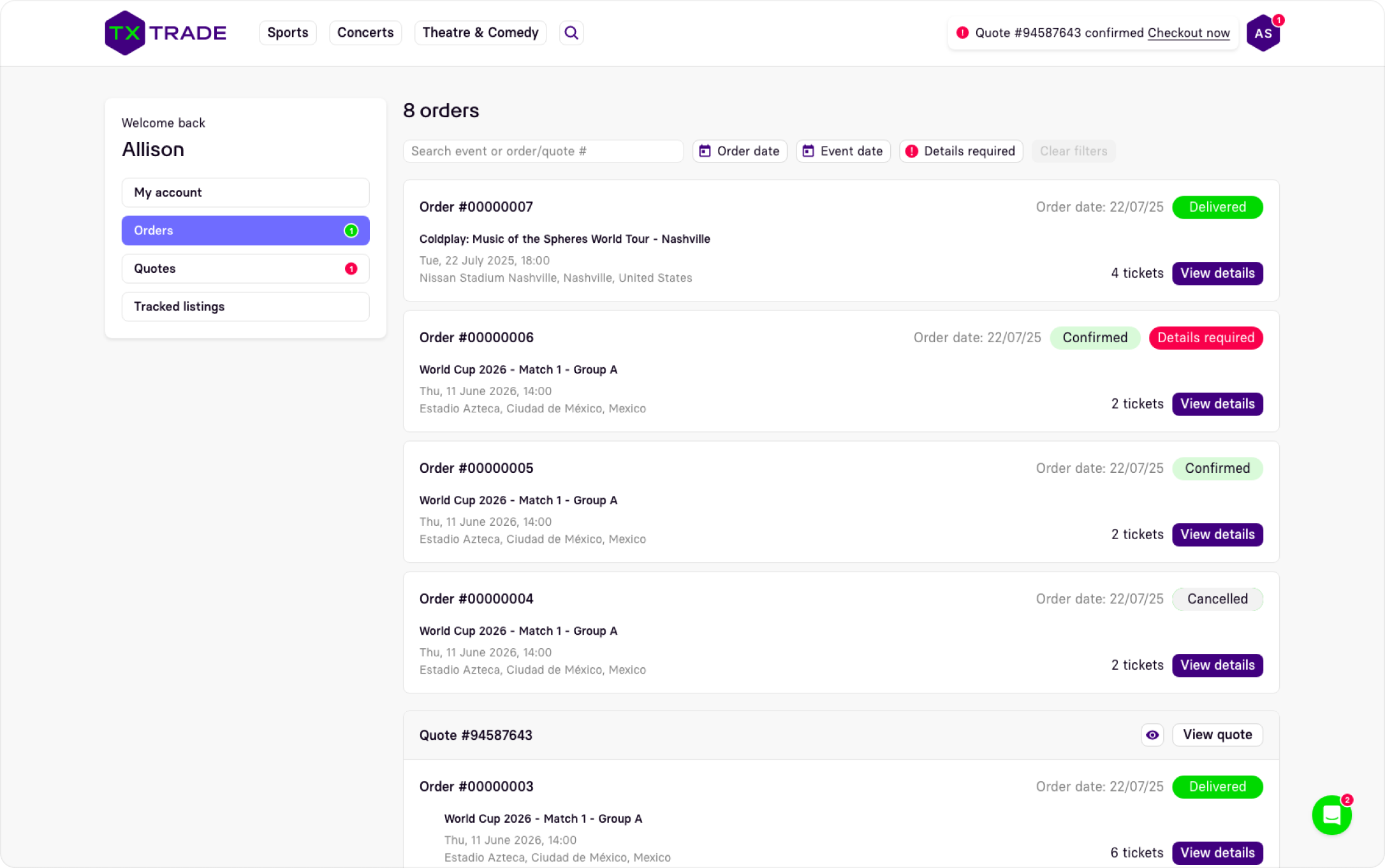Open the green chat widget

(1331, 814)
